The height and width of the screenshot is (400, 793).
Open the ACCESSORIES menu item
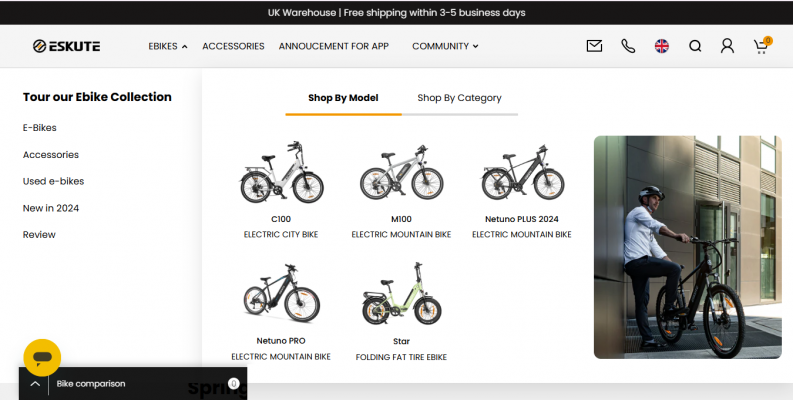pos(233,46)
